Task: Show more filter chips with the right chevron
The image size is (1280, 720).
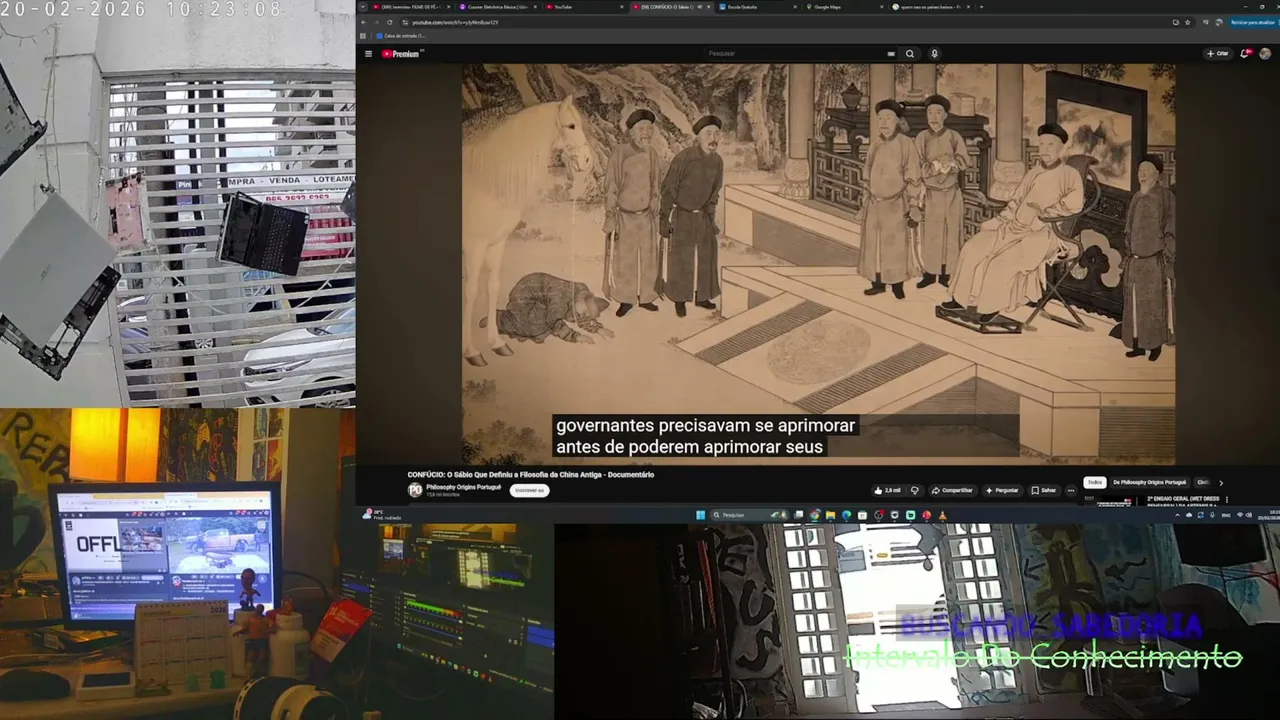Action: pos(1220,483)
